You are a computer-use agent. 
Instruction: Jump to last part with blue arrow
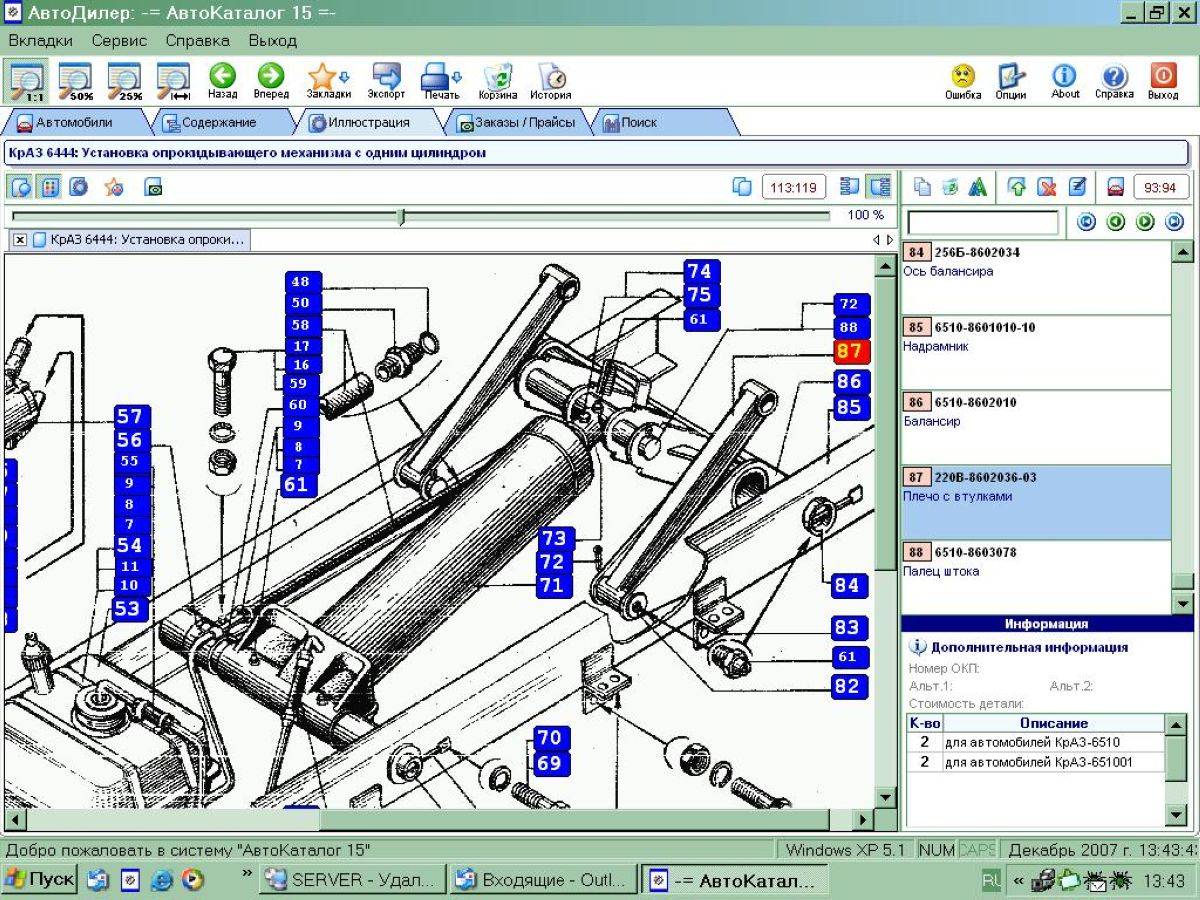pos(1175,222)
